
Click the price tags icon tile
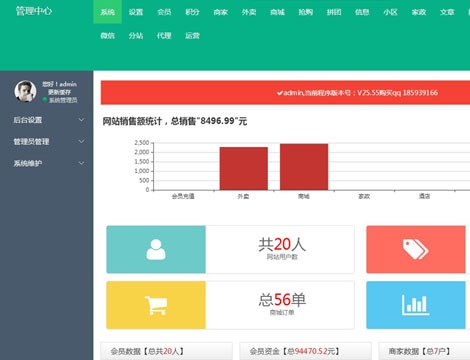pyautogui.click(x=416, y=249)
